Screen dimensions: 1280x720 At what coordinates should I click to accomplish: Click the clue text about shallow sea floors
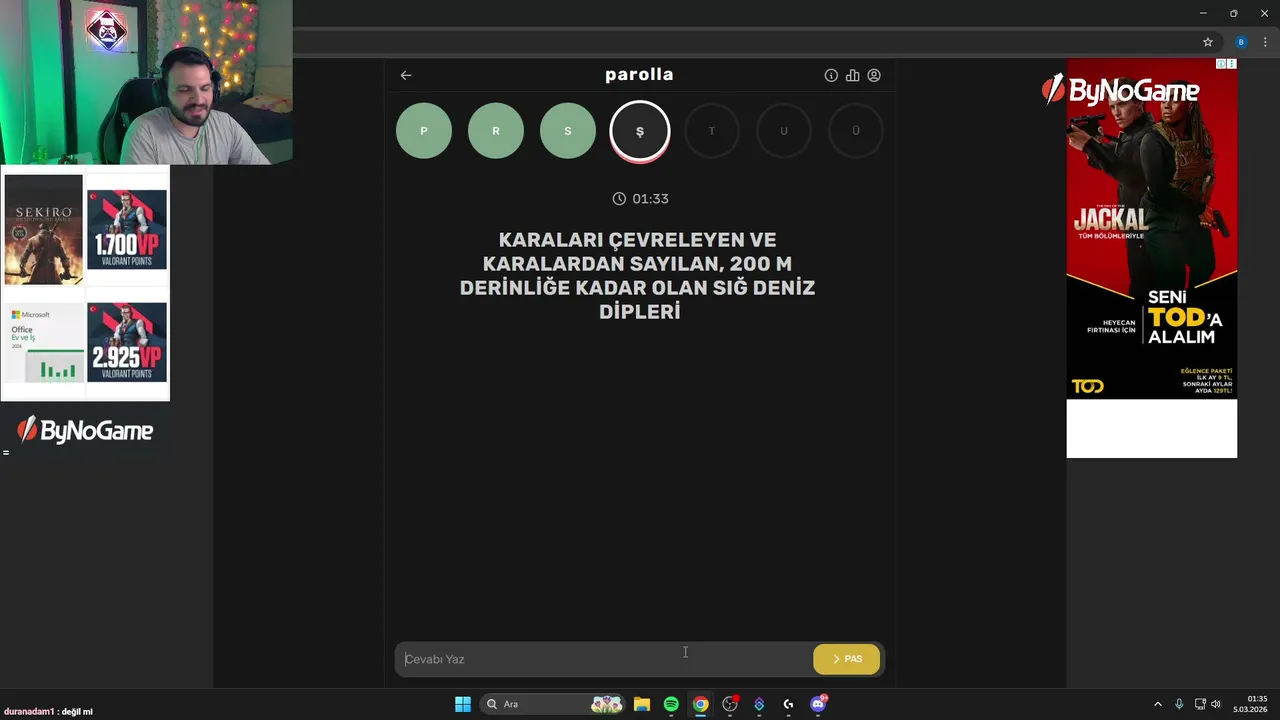pos(638,276)
